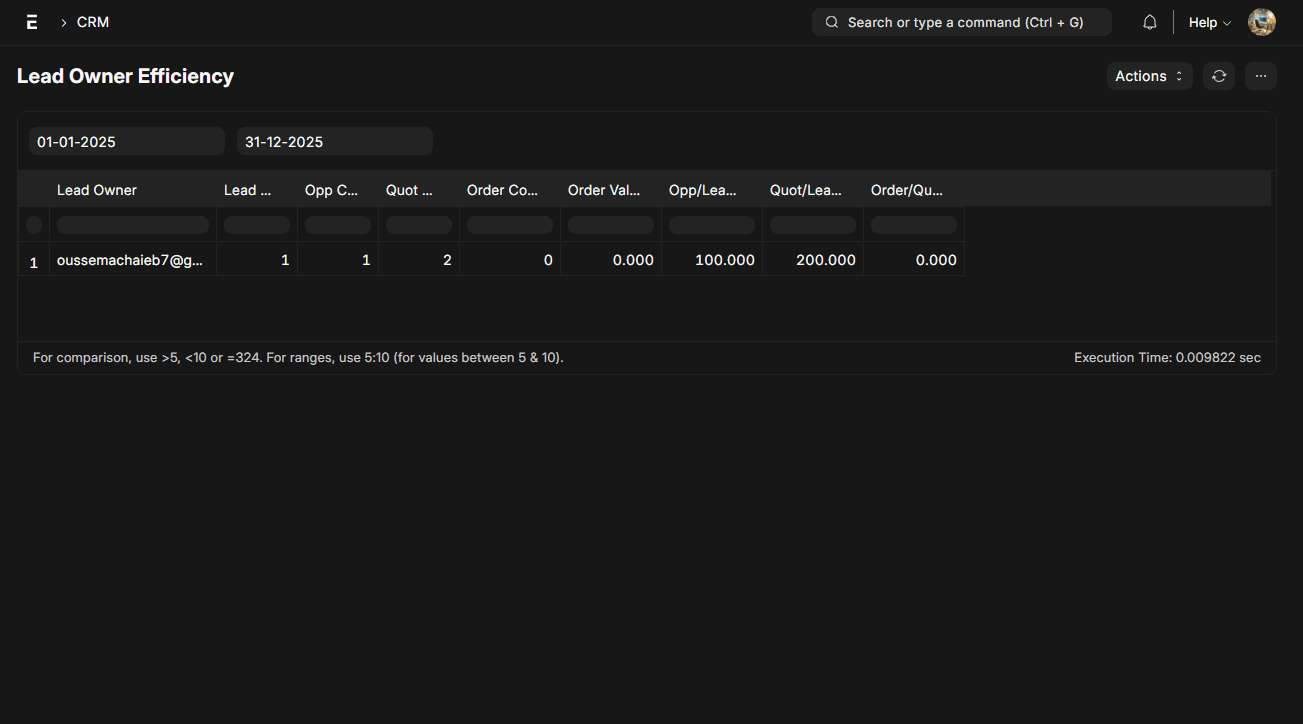Open the Actions dropdown
Image resolution: width=1303 pixels, height=724 pixels.
(1150, 76)
